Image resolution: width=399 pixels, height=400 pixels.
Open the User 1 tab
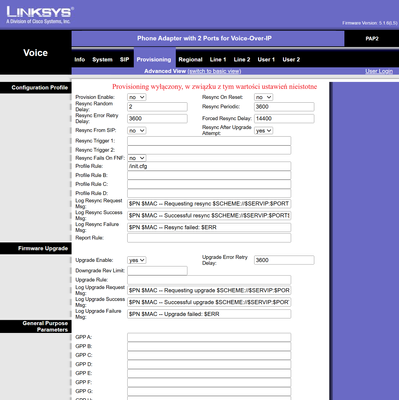coord(266,59)
